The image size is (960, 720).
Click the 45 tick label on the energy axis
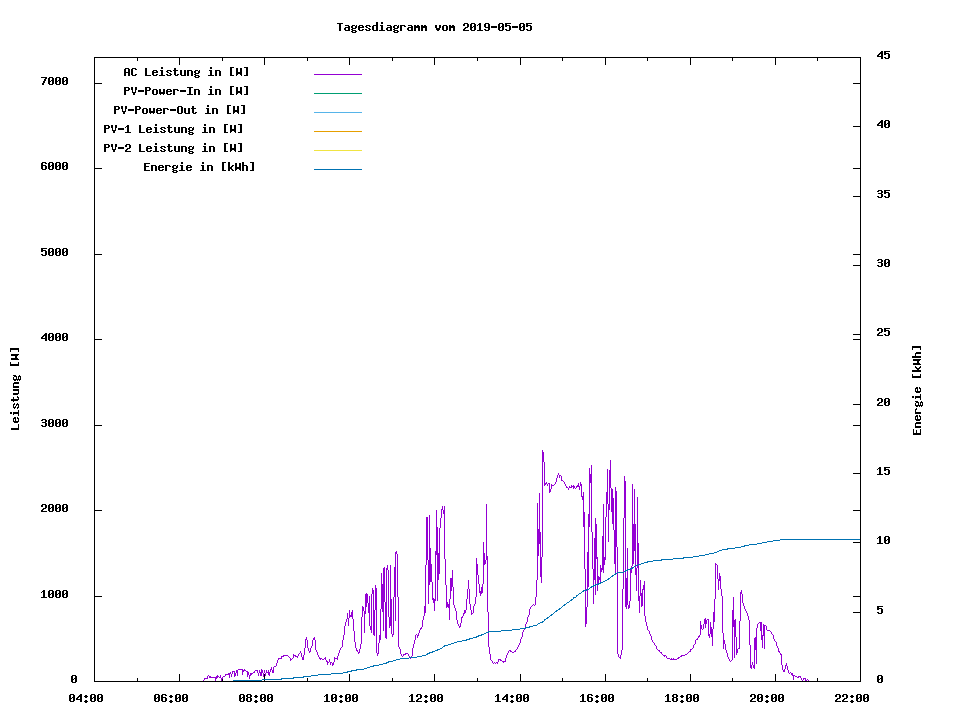click(883, 55)
